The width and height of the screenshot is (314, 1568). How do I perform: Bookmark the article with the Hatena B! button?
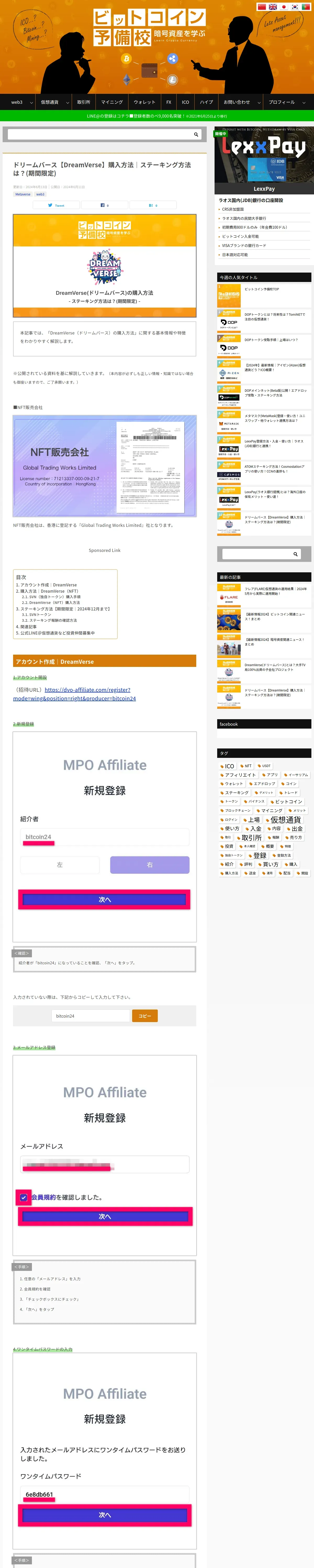(x=153, y=205)
